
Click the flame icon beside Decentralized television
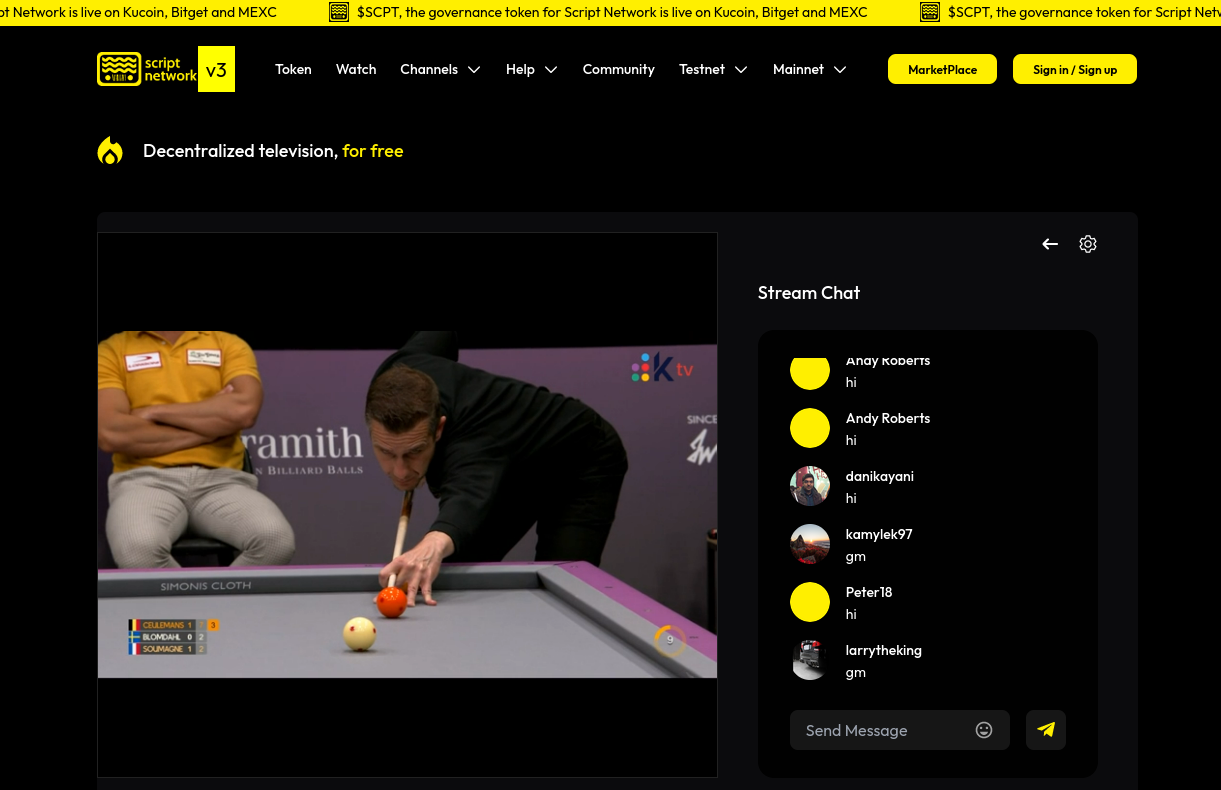110,151
